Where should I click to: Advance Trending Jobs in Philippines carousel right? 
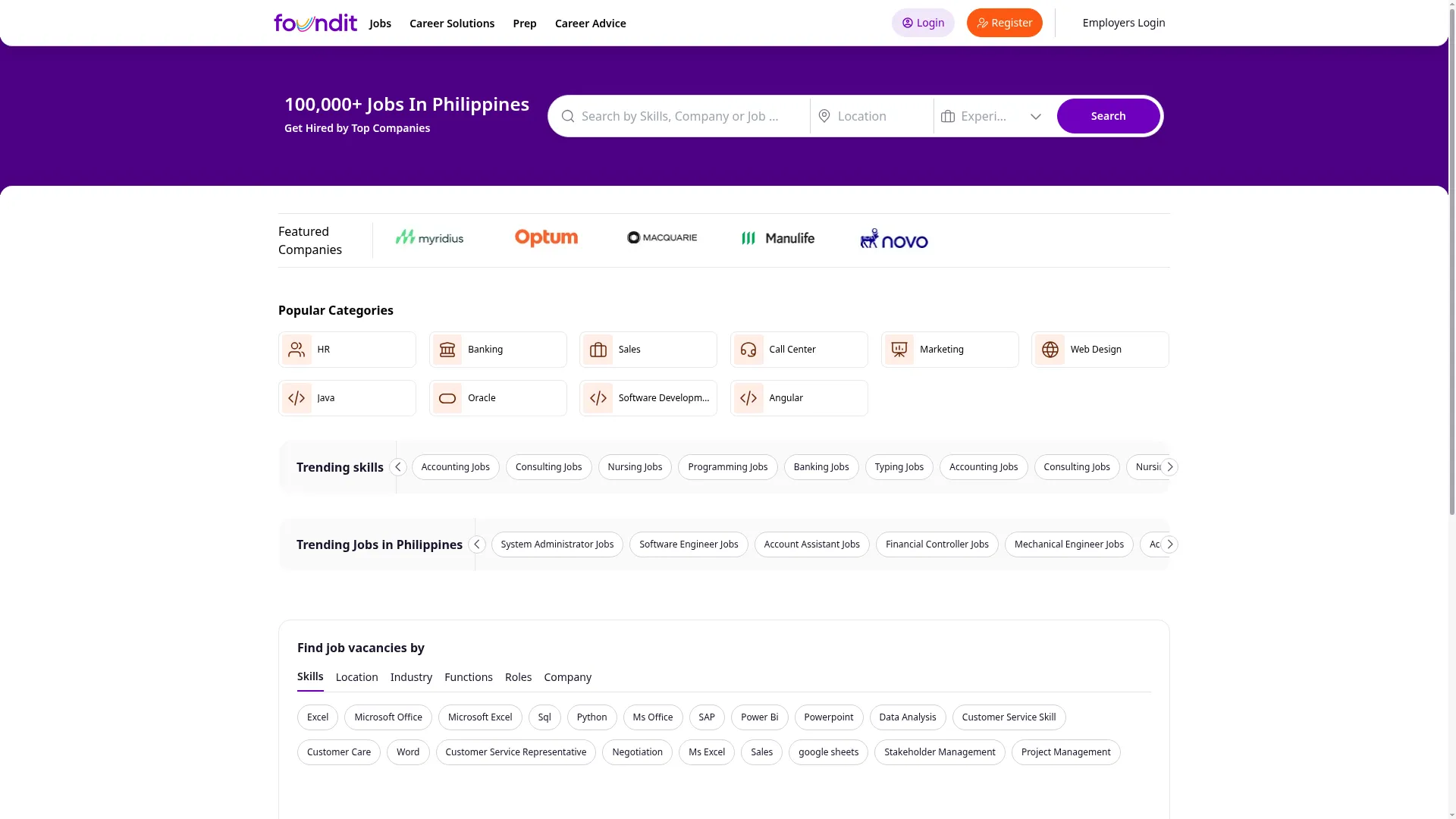1170,544
